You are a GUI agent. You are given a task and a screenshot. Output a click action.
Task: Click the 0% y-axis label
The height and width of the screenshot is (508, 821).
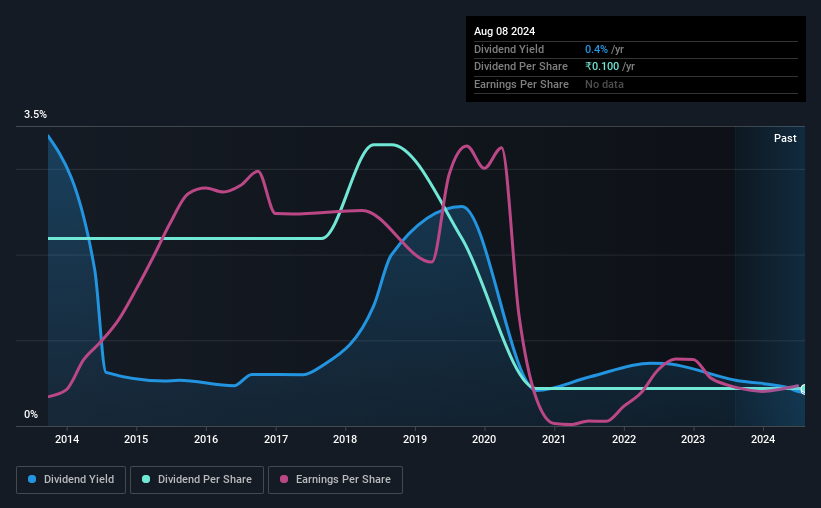[31, 414]
